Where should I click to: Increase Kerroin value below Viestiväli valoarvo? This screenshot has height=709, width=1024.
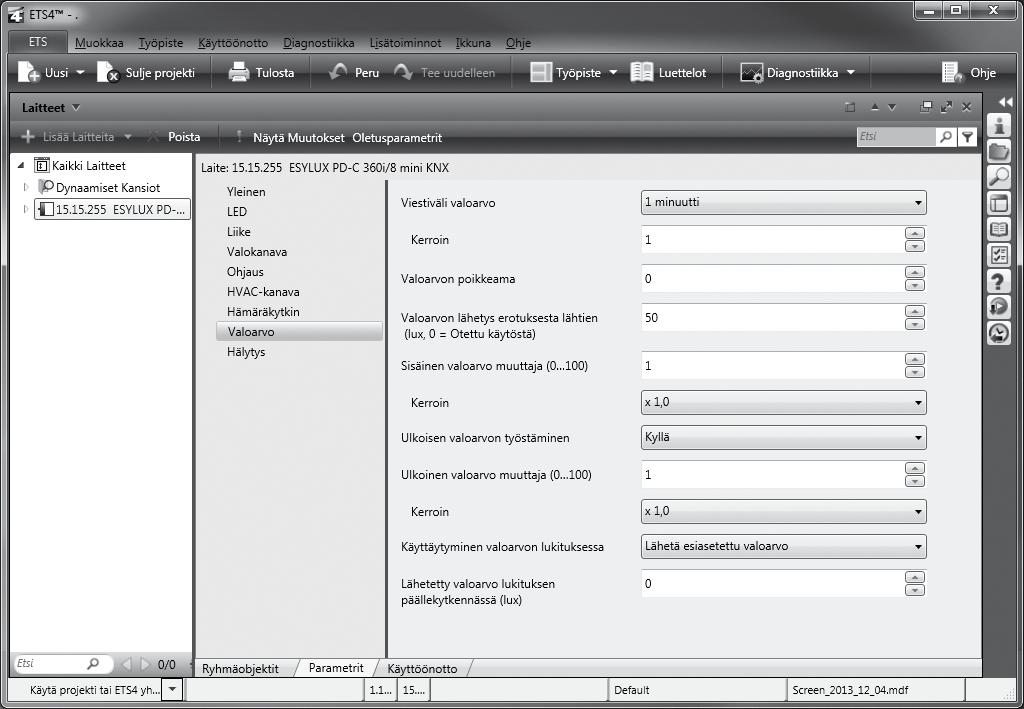pos(915,233)
